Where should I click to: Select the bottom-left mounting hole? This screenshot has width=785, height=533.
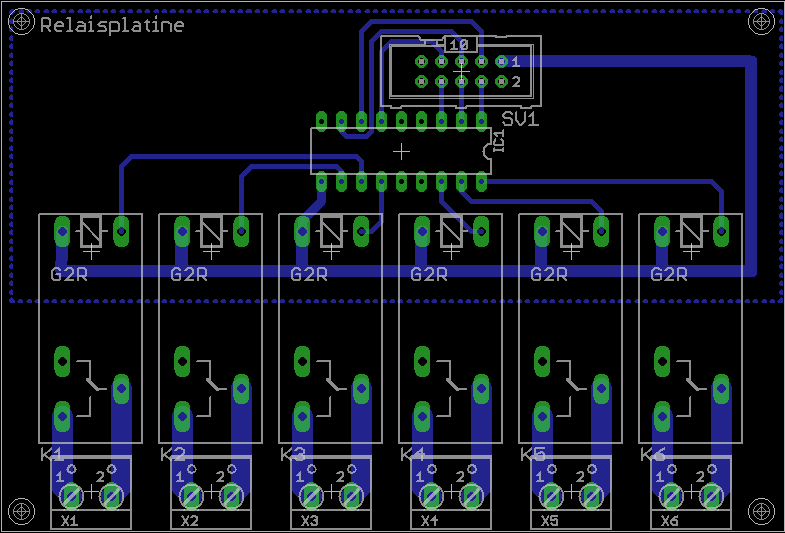pyautogui.click(x=22, y=511)
